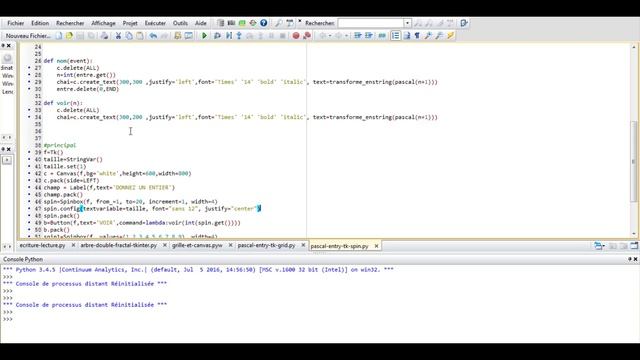Open the editor tab list dropdown
Viewport: 640px width, 360px height.
click(x=599, y=246)
